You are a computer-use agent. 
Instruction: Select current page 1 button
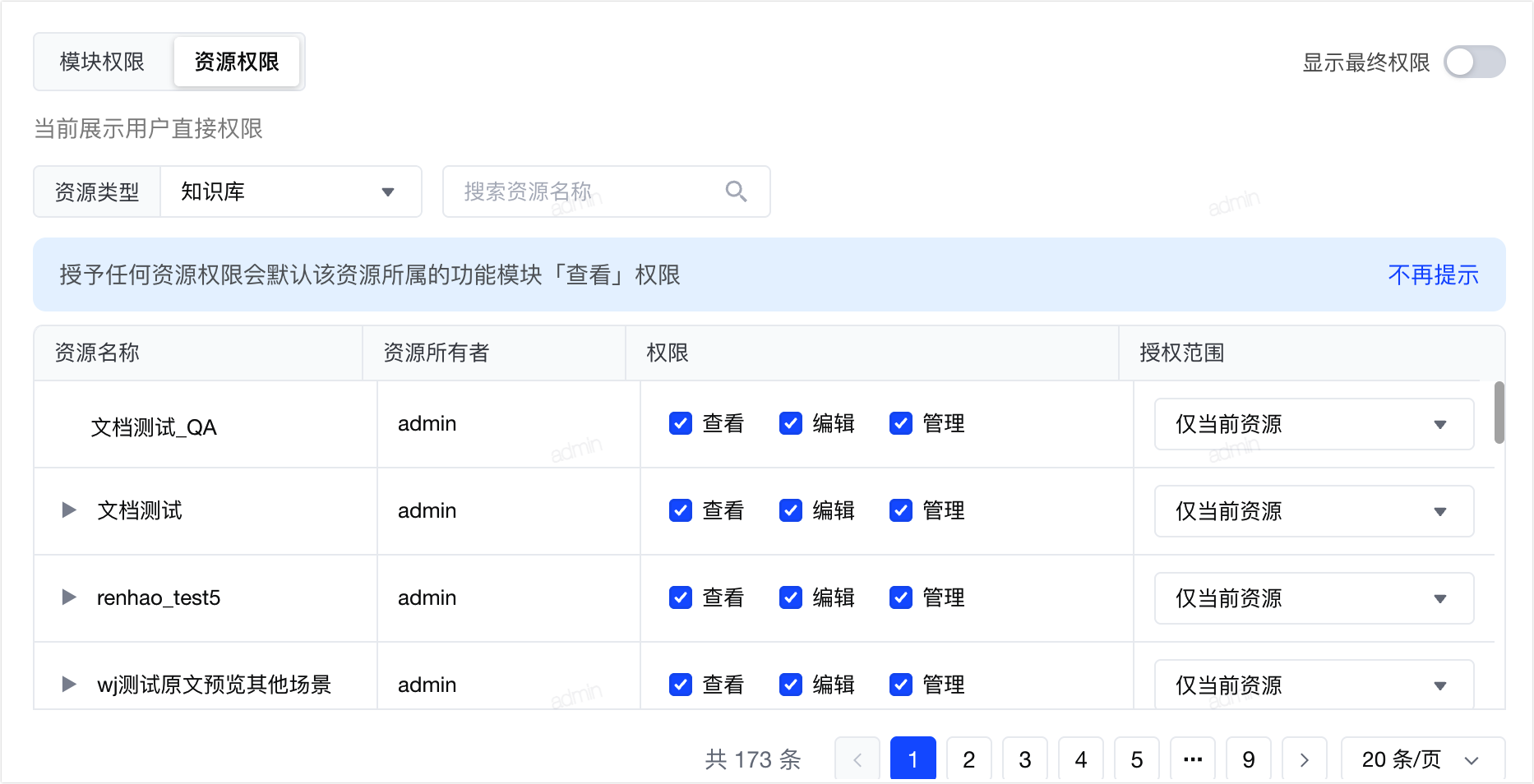point(913,759)
